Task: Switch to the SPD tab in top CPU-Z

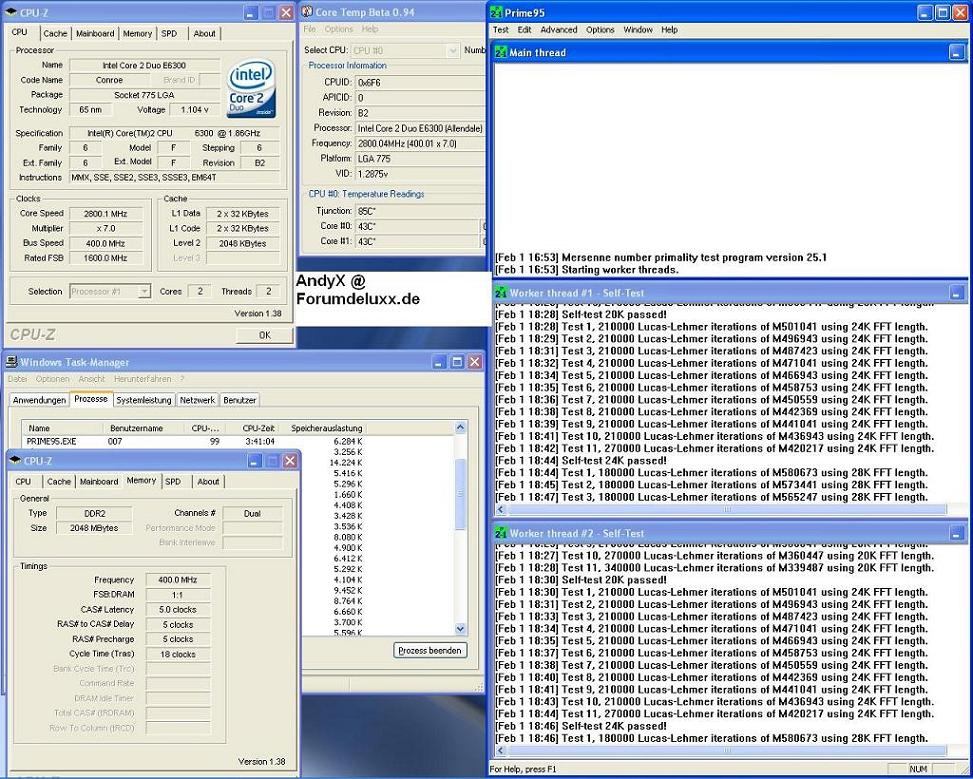Action: coord(169,34)
